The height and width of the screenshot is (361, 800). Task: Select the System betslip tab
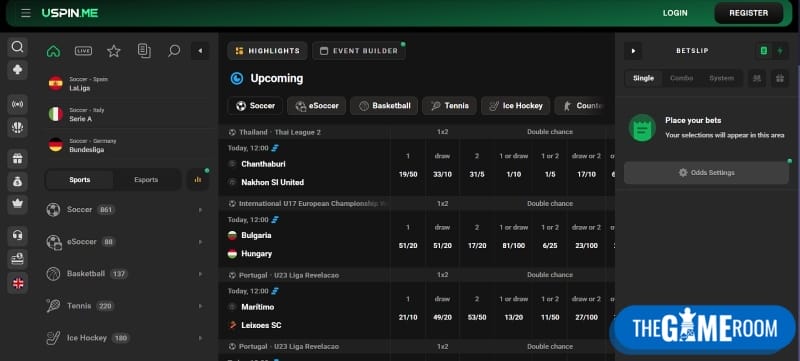721,78
